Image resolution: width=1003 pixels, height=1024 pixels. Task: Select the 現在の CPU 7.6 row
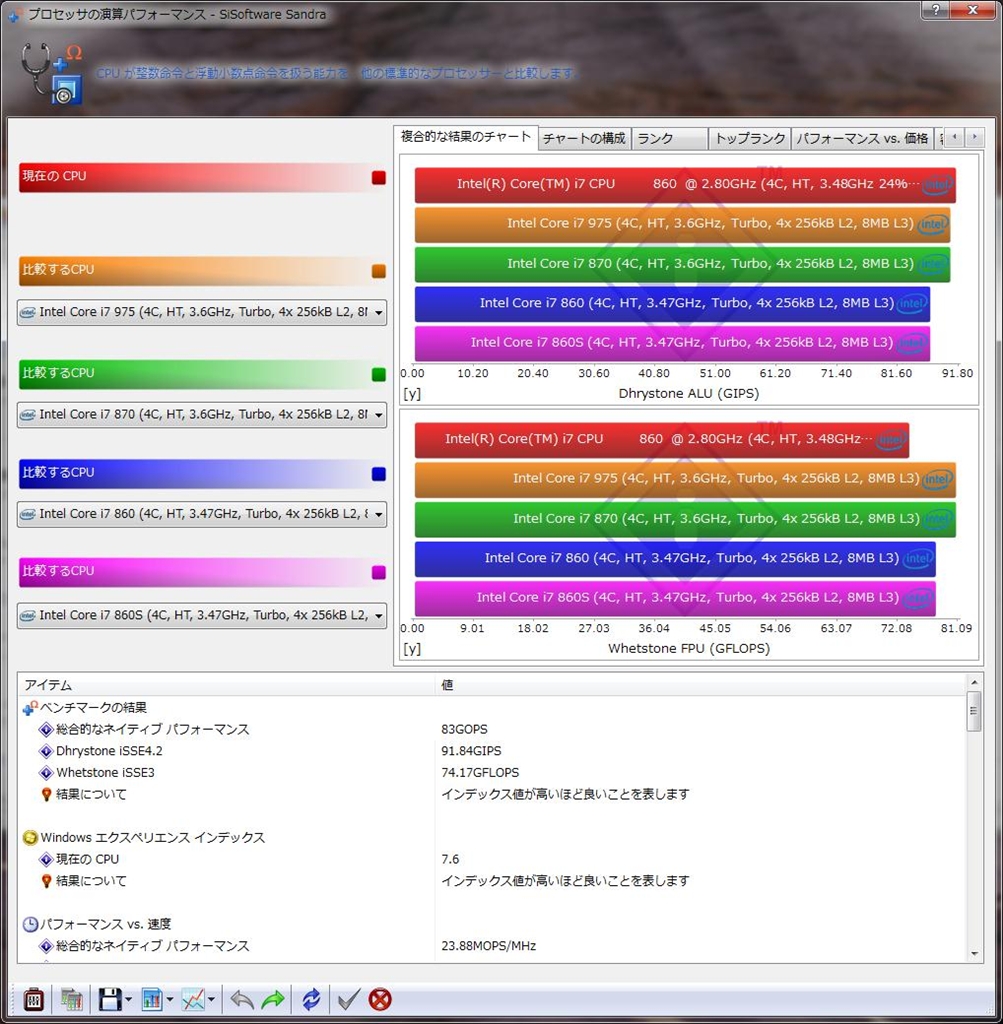click(x=492, y=859)
